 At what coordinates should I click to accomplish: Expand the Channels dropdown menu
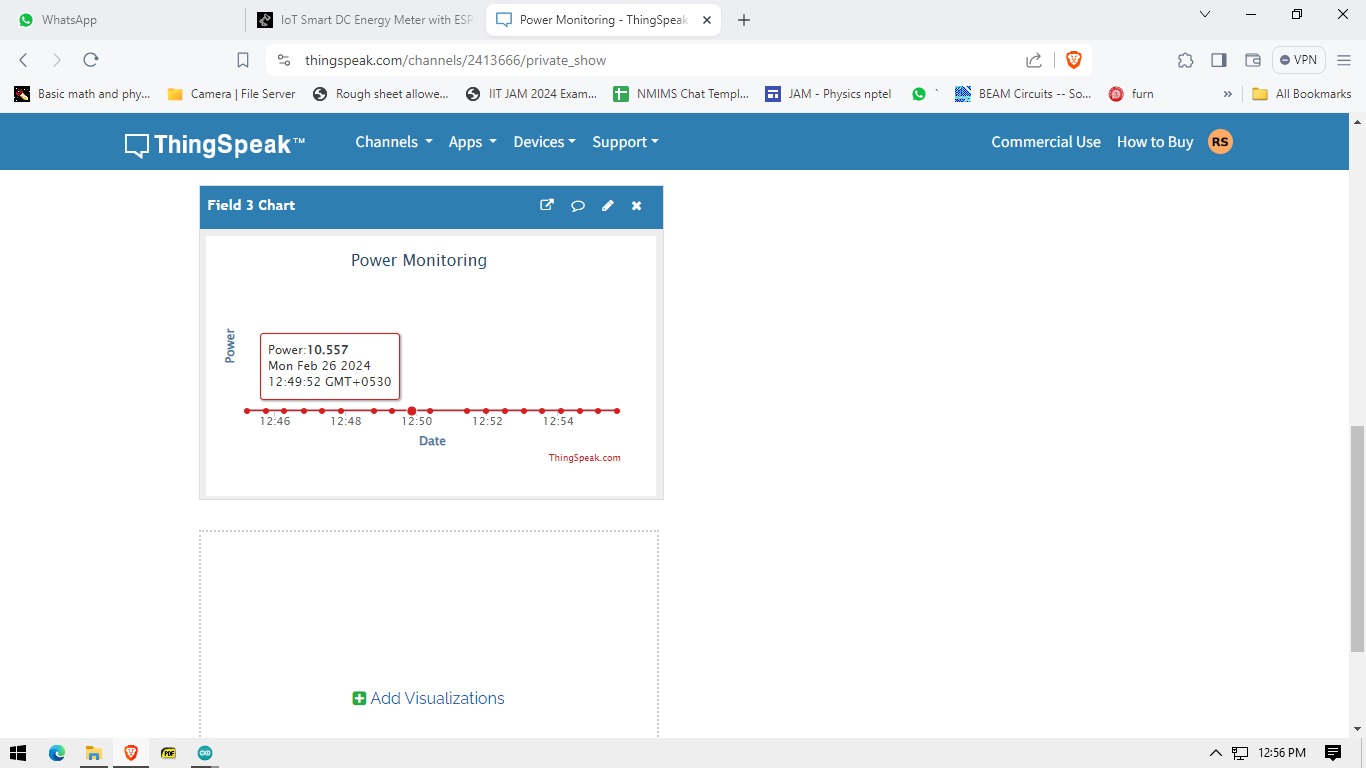pyautogui.click(x=393, y=142)
